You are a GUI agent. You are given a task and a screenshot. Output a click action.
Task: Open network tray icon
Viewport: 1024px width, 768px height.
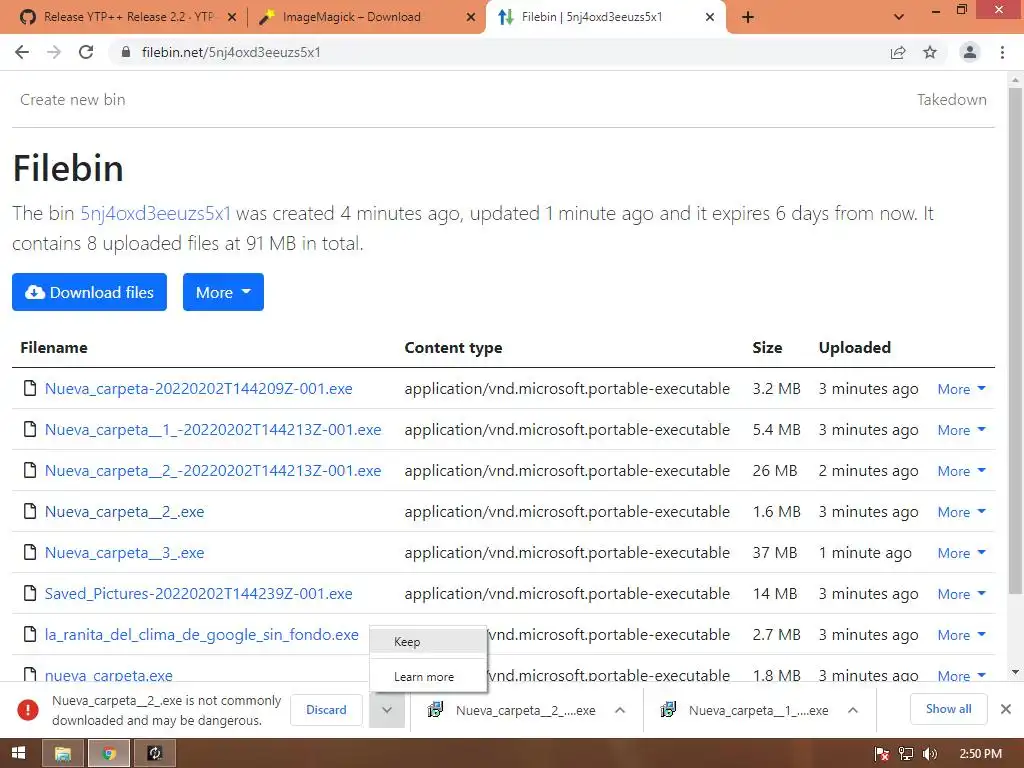(906, 754)
